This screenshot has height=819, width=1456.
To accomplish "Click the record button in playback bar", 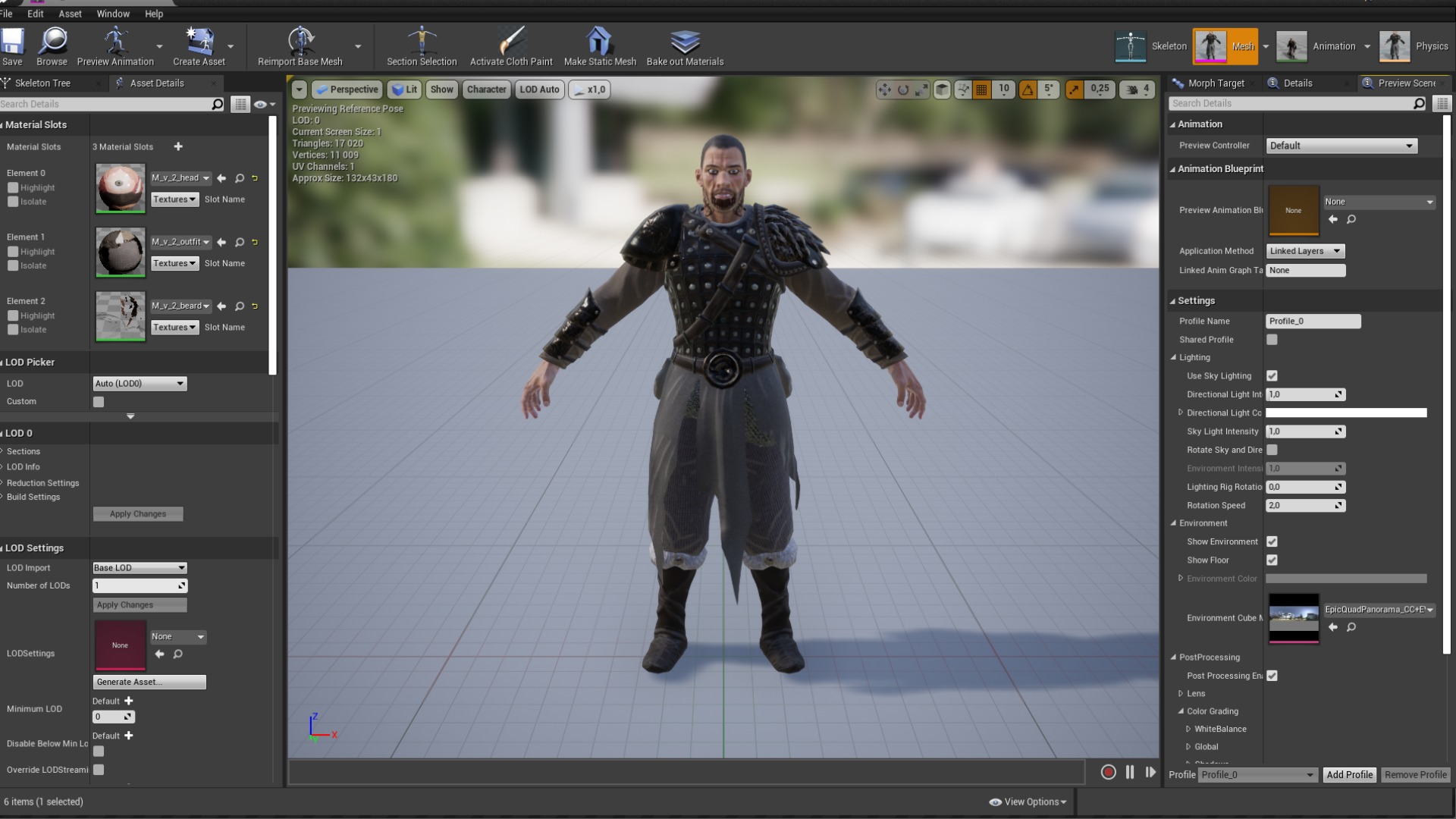I will [x=1108, y=772].
